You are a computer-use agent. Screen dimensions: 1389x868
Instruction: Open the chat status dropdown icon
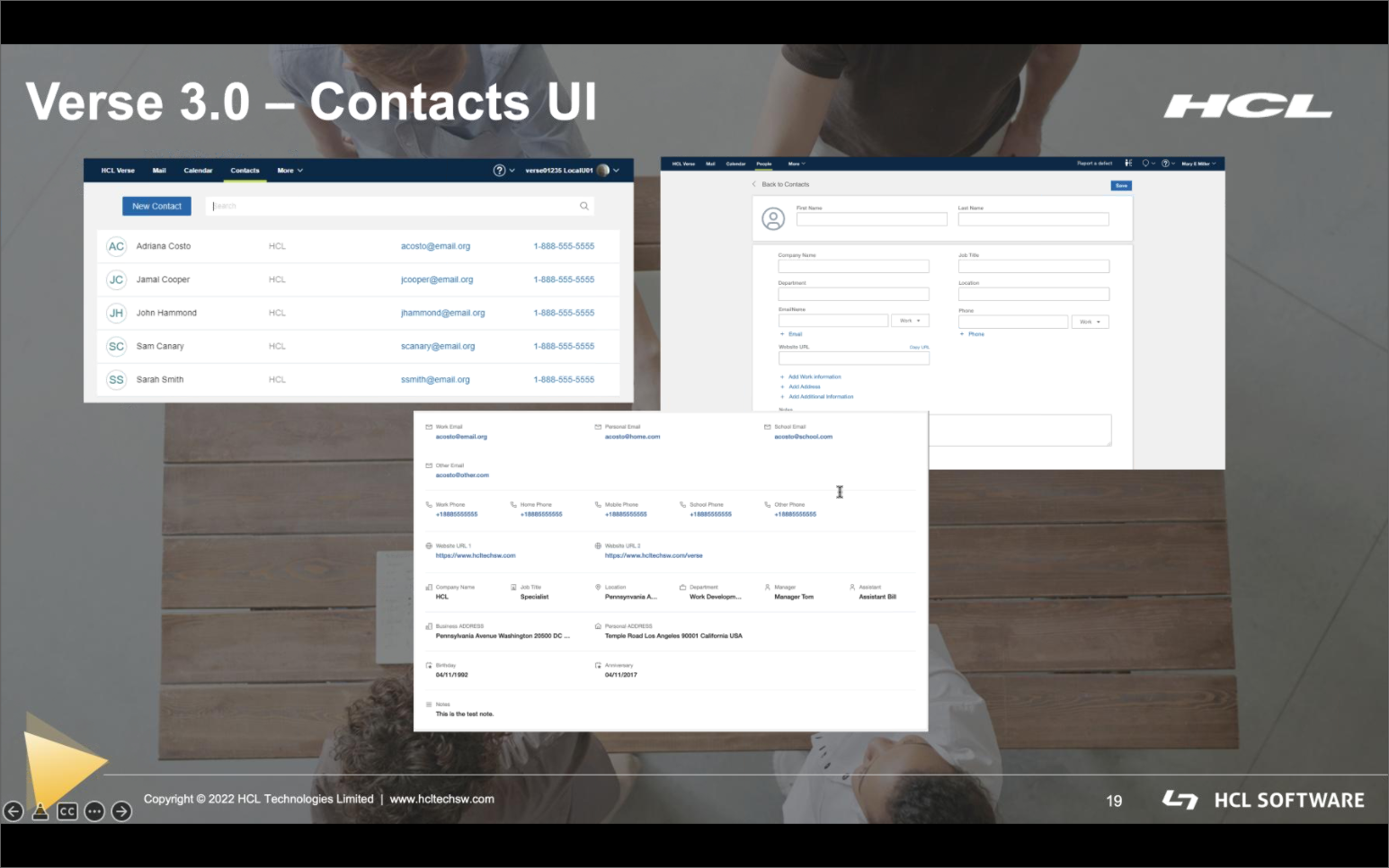(1148, 164)
